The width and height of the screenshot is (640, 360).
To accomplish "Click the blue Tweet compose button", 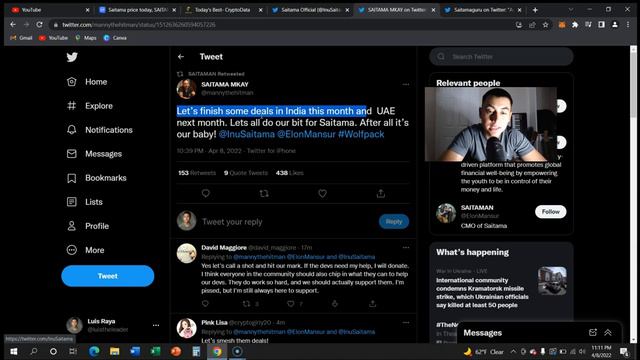I will pos(108,276).
